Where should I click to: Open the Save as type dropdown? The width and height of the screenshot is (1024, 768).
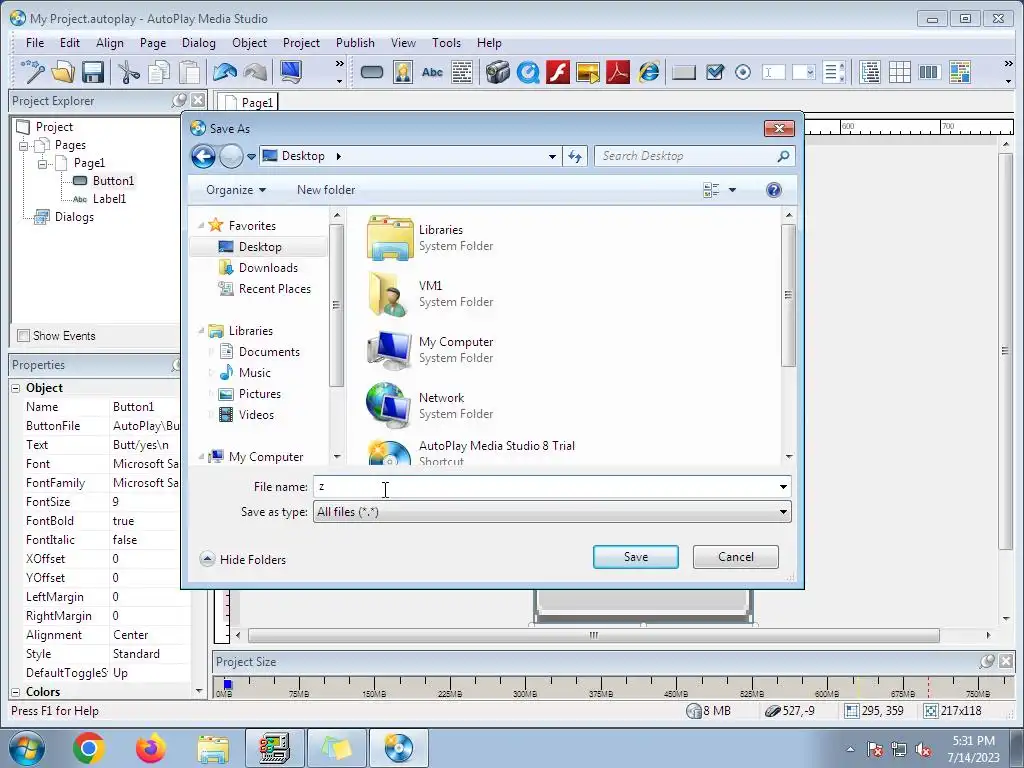pos(783,512)
